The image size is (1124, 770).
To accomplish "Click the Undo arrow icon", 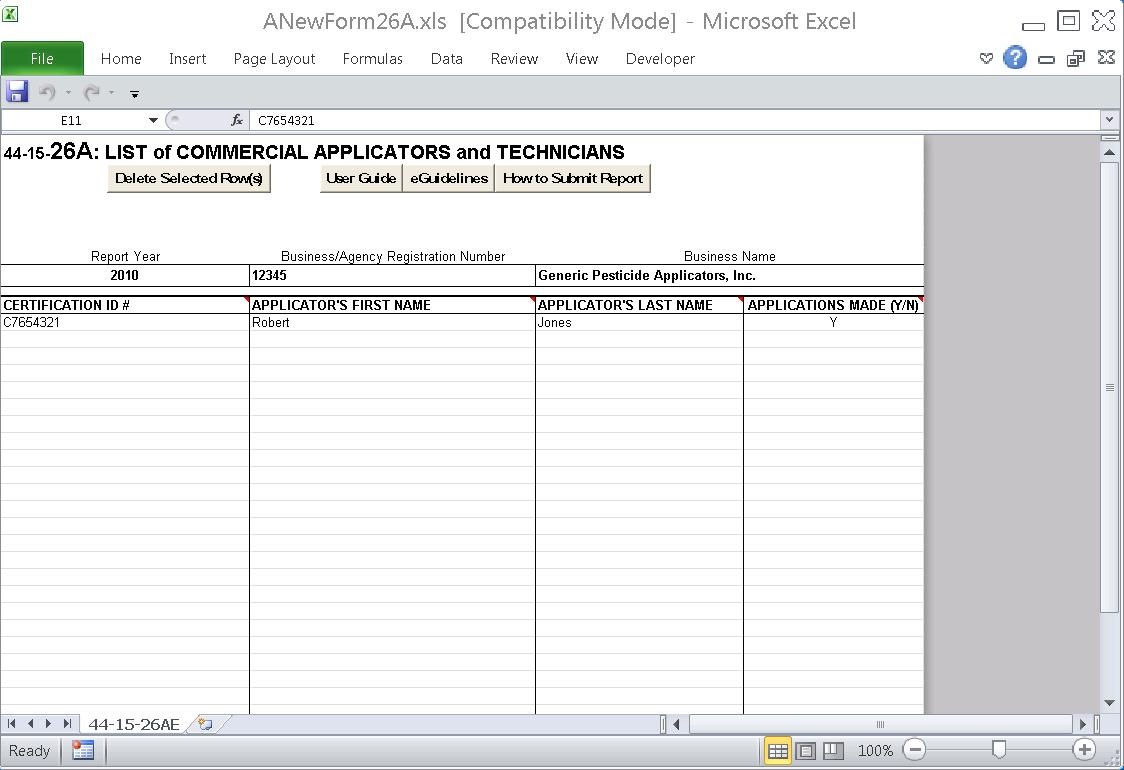I will (47, 92).
